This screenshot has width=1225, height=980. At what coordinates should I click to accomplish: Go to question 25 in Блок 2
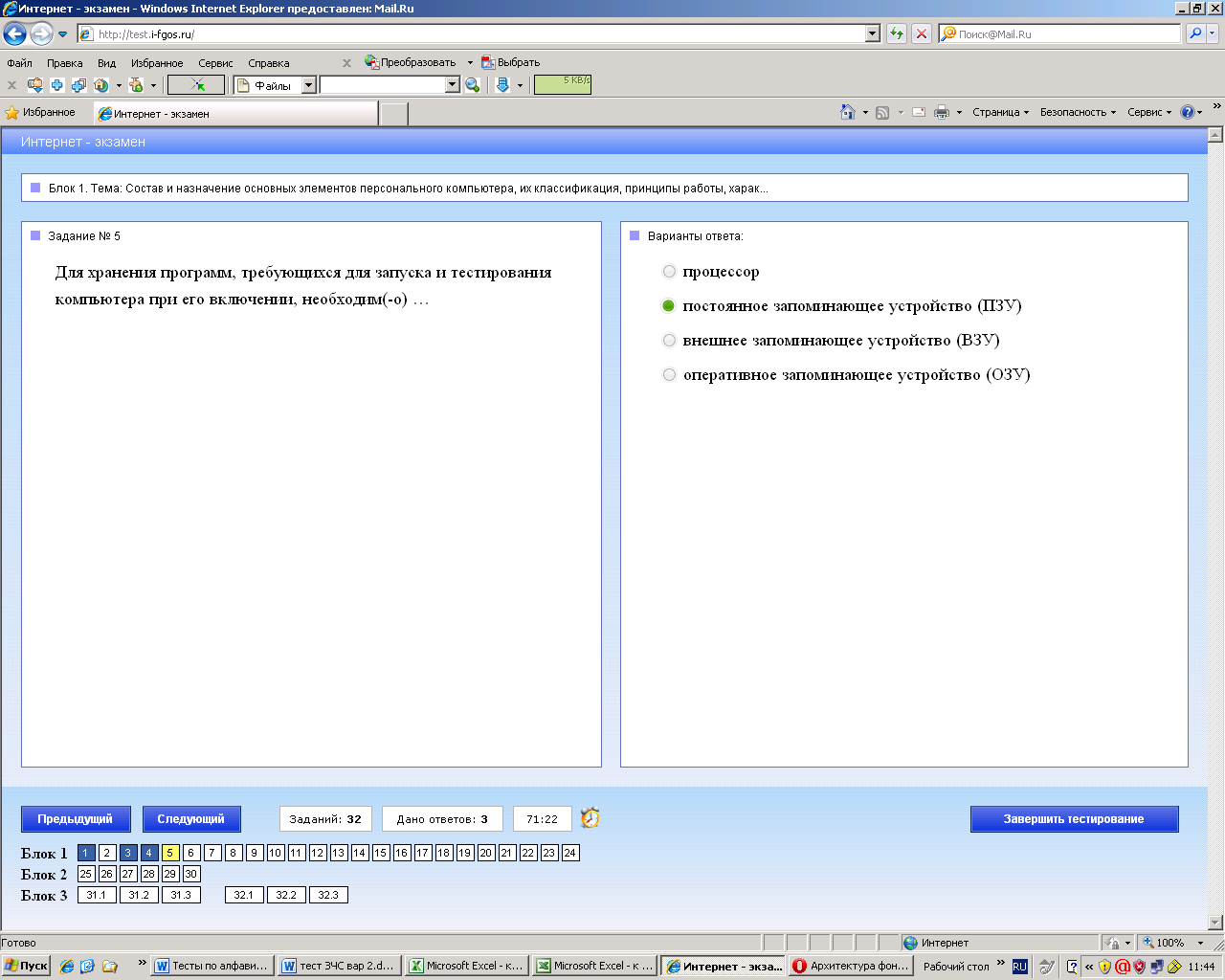85,874
